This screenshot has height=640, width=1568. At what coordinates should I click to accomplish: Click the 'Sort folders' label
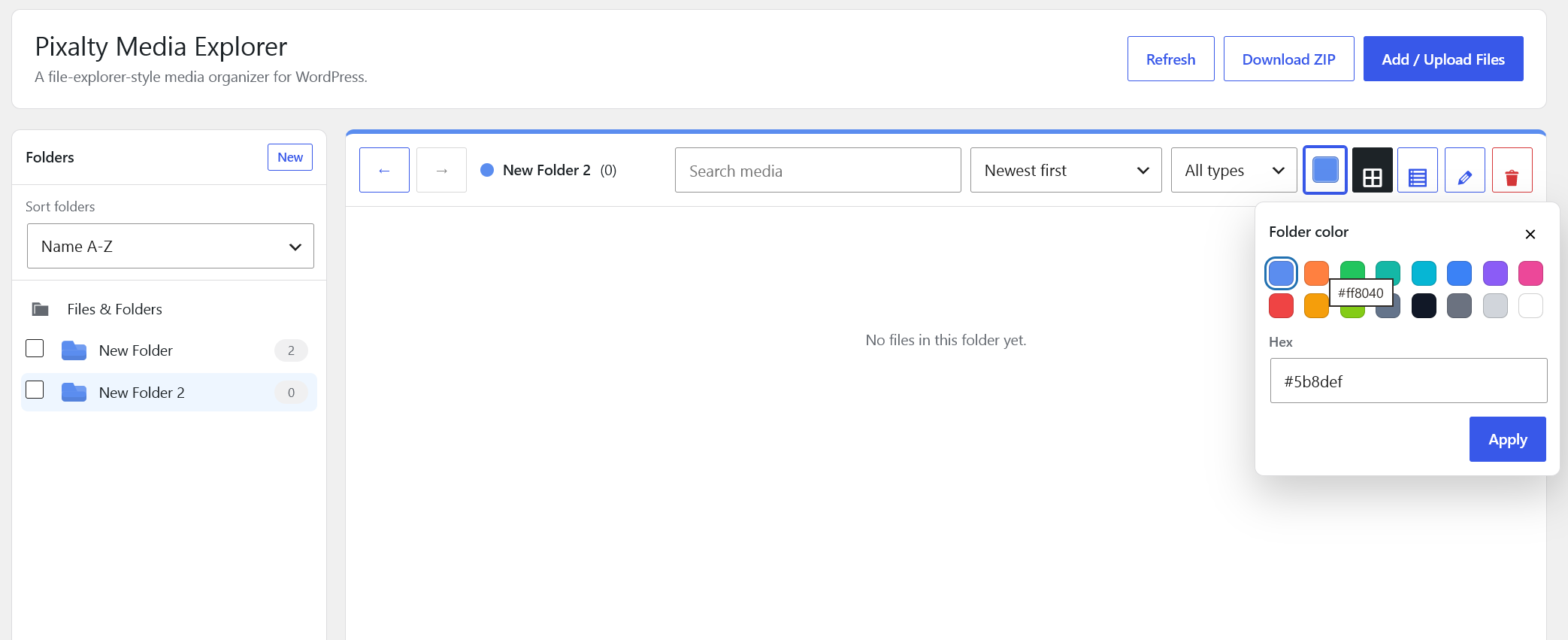pyautogui.click(x=60, y=207)
